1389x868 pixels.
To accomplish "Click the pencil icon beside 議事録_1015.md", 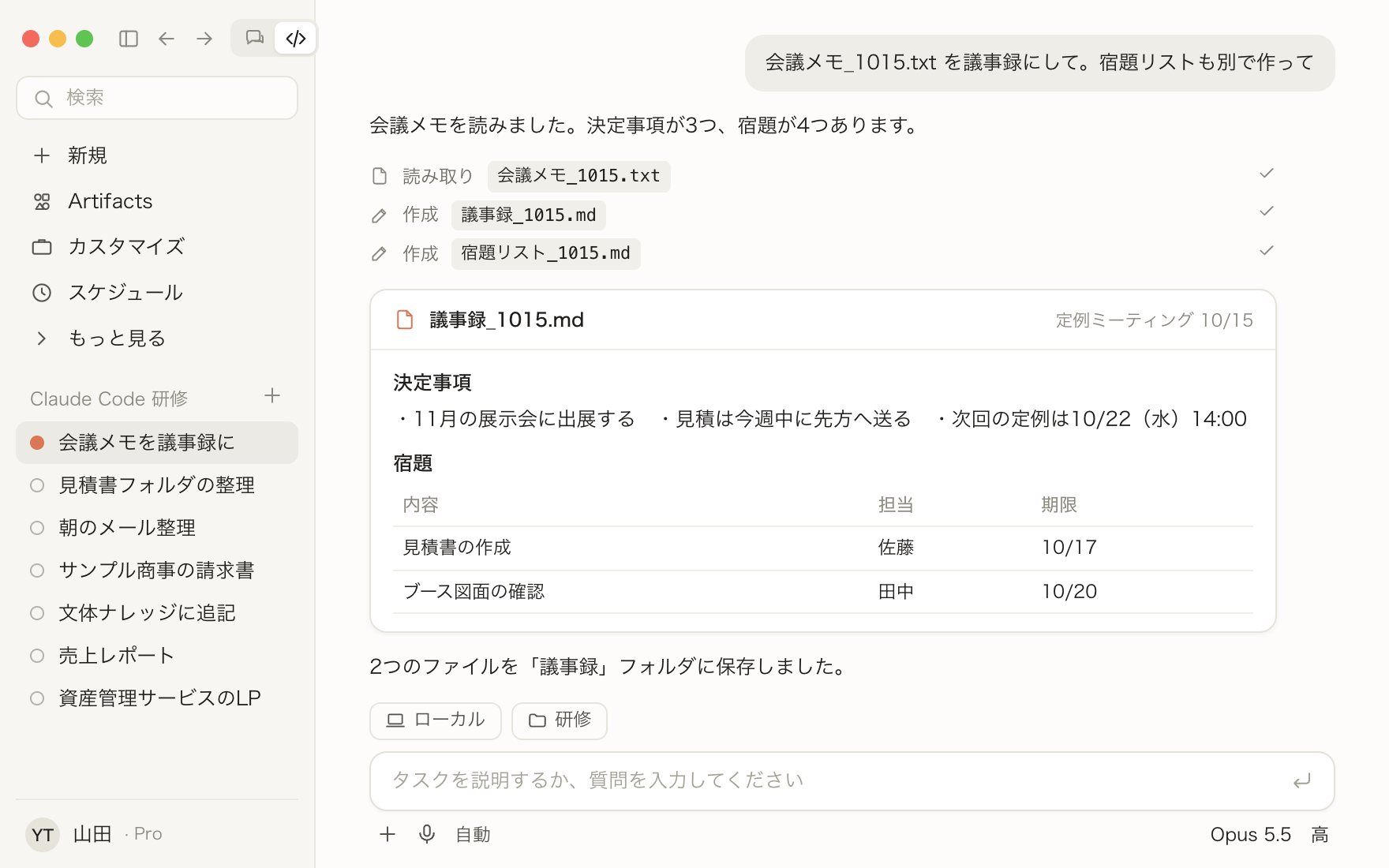I will coord(380,215).
